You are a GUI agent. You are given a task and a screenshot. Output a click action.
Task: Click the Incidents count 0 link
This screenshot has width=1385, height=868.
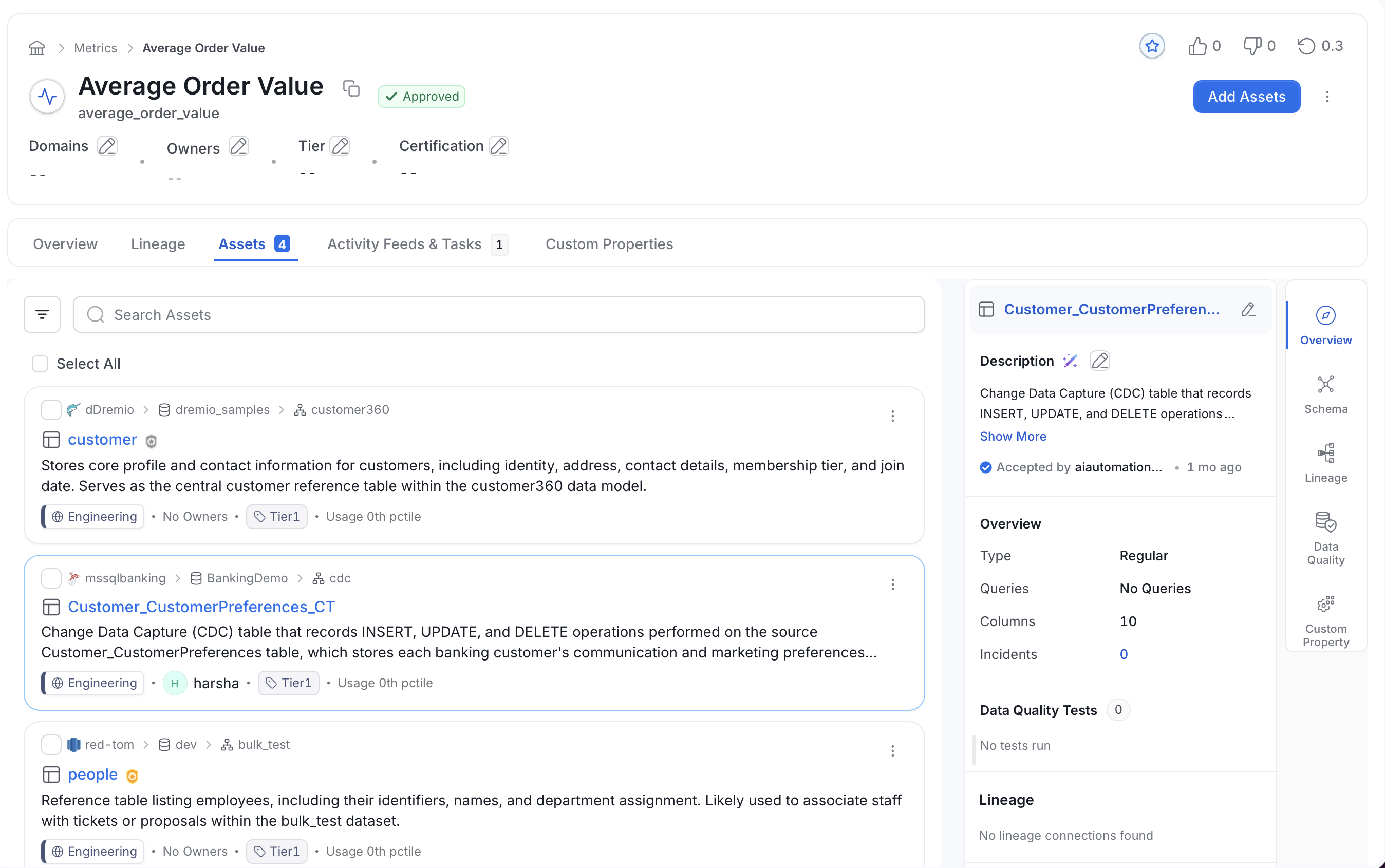(1124, 654)
